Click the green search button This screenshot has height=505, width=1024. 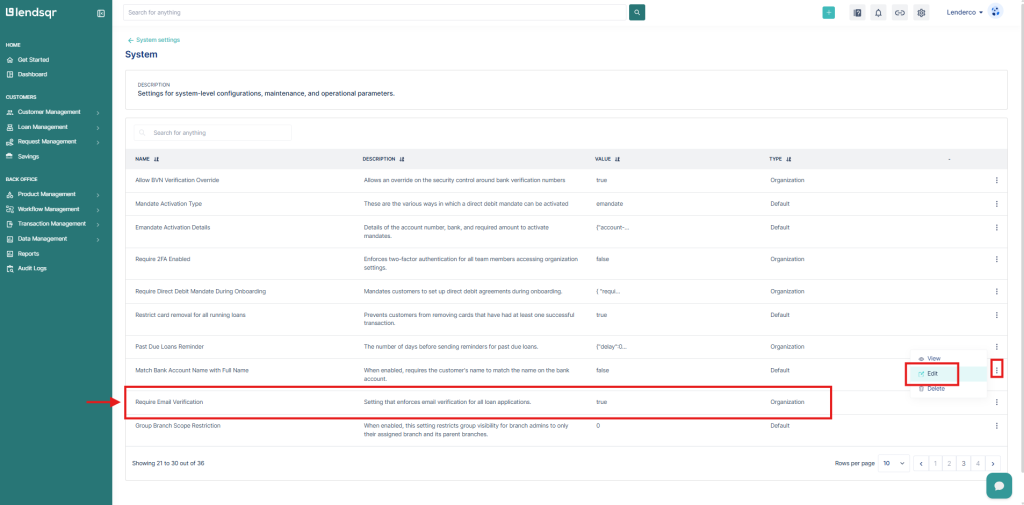tap(637, 12)
